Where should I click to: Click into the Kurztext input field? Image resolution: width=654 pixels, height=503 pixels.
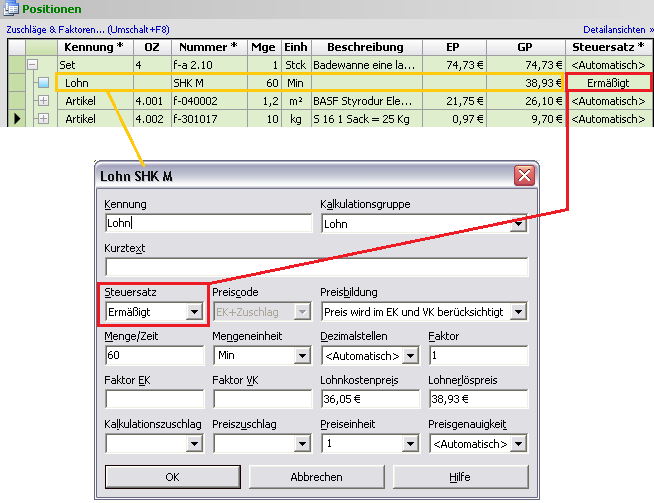pos(317,267)
